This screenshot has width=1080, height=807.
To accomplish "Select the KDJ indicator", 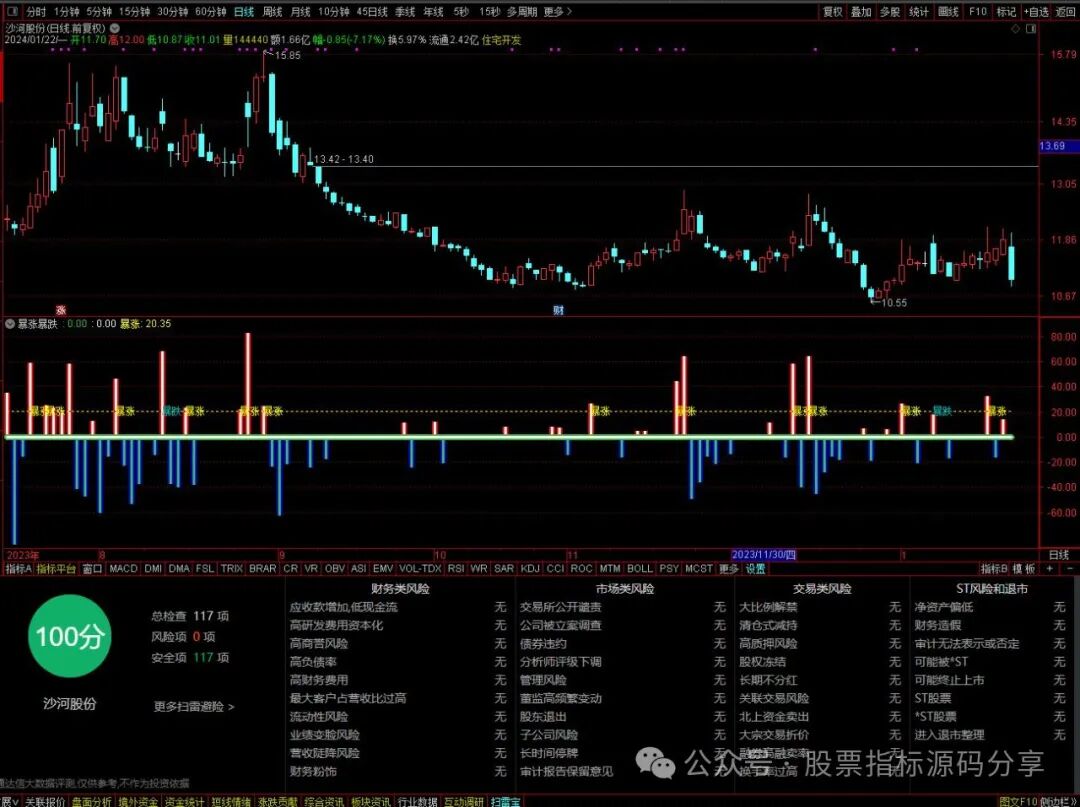I will (x=530, y=569).
